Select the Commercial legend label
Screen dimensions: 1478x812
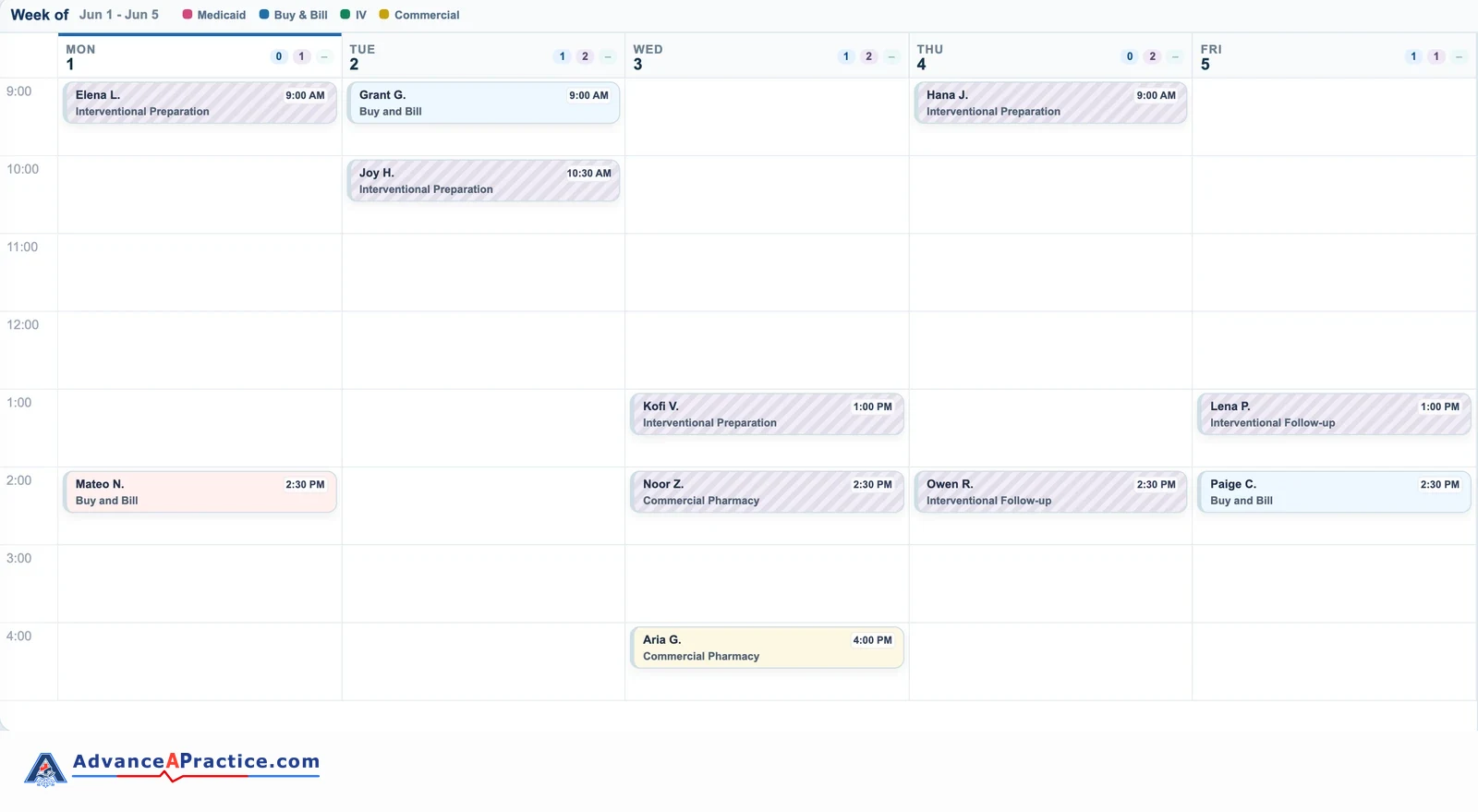click(x=427, y=15)
